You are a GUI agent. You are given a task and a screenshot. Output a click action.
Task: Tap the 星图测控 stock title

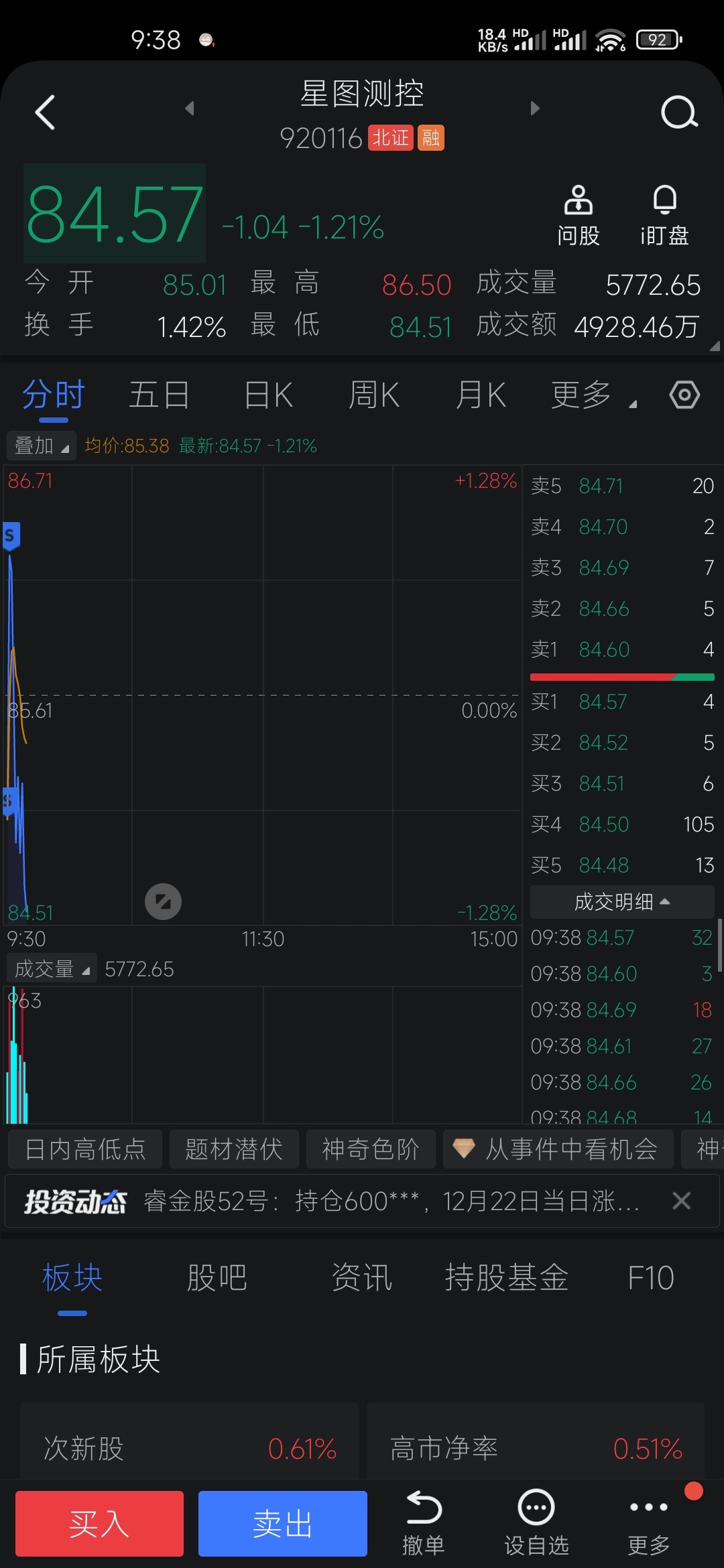(362, 94)
